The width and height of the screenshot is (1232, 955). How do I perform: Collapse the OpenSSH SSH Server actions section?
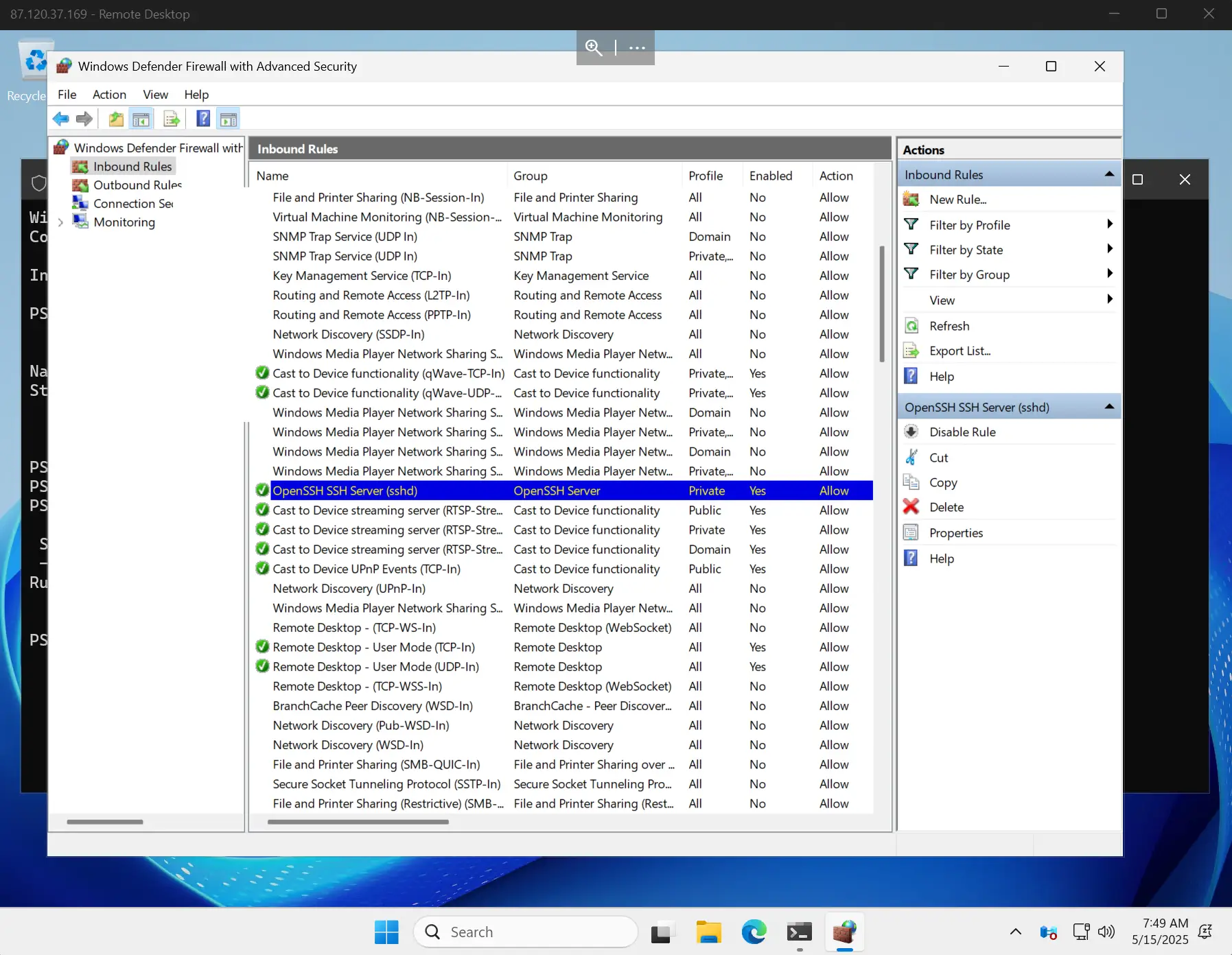1109,407
